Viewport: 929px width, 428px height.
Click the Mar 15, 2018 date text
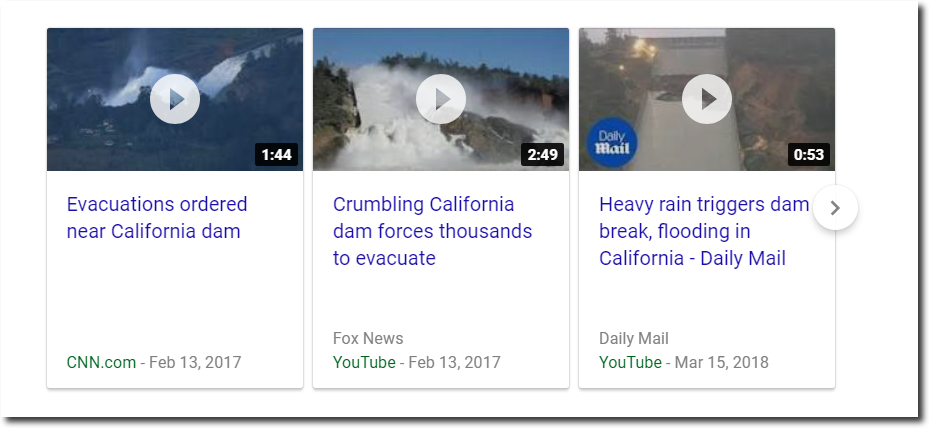click(721, 362)
